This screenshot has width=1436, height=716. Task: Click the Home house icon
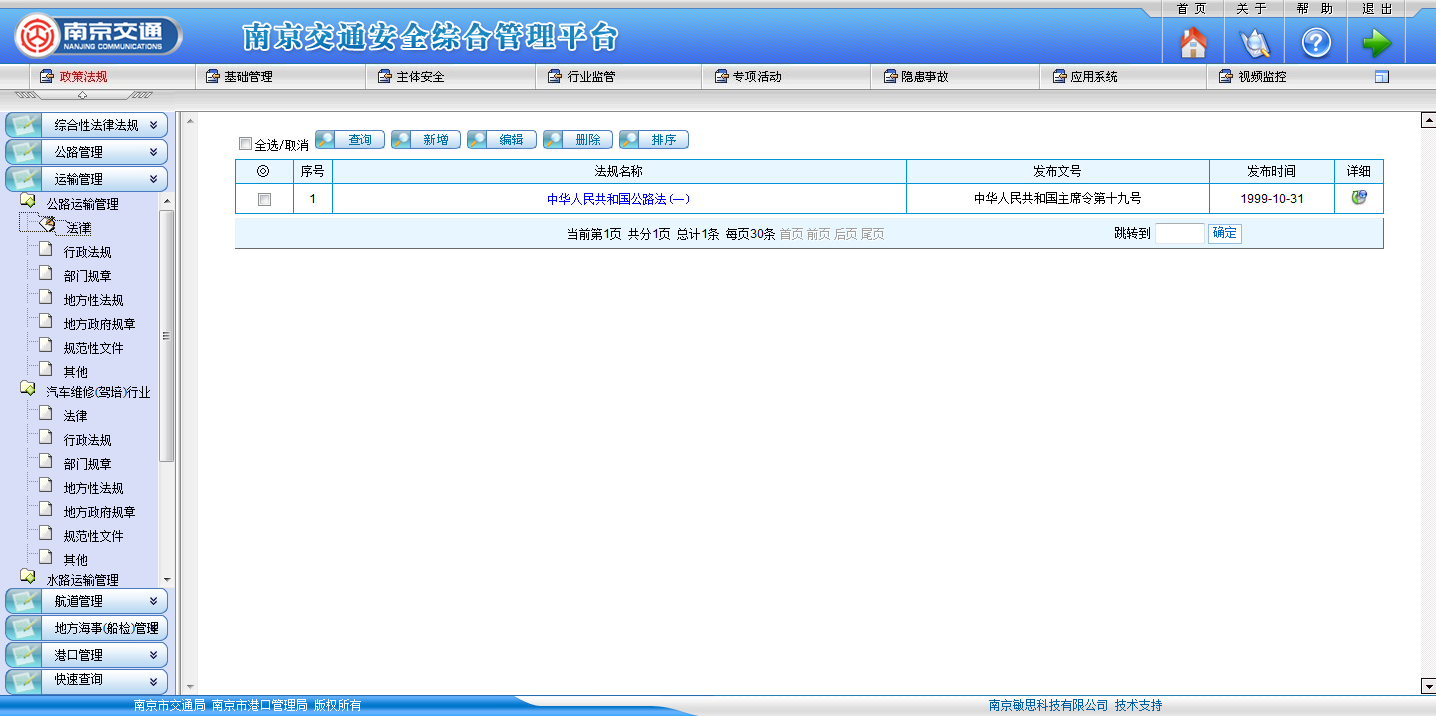click(1193, 43)
